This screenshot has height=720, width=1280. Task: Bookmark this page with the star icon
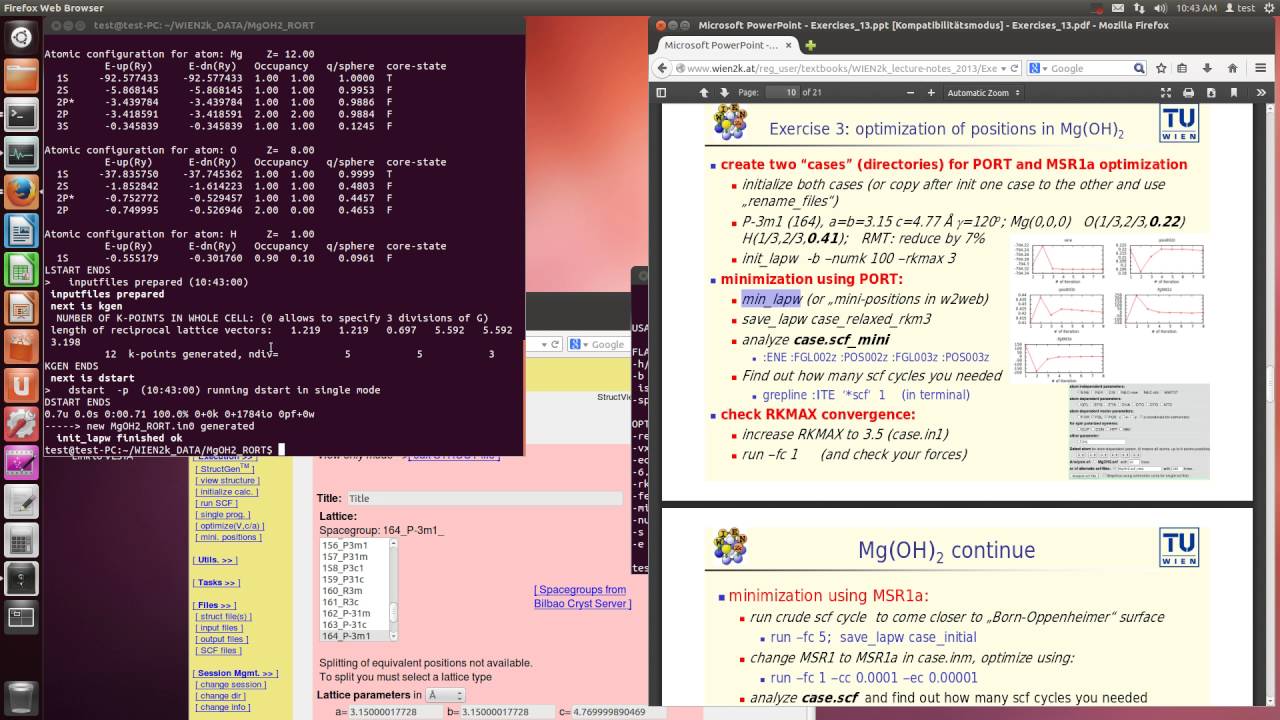[x=1161, y=68]
